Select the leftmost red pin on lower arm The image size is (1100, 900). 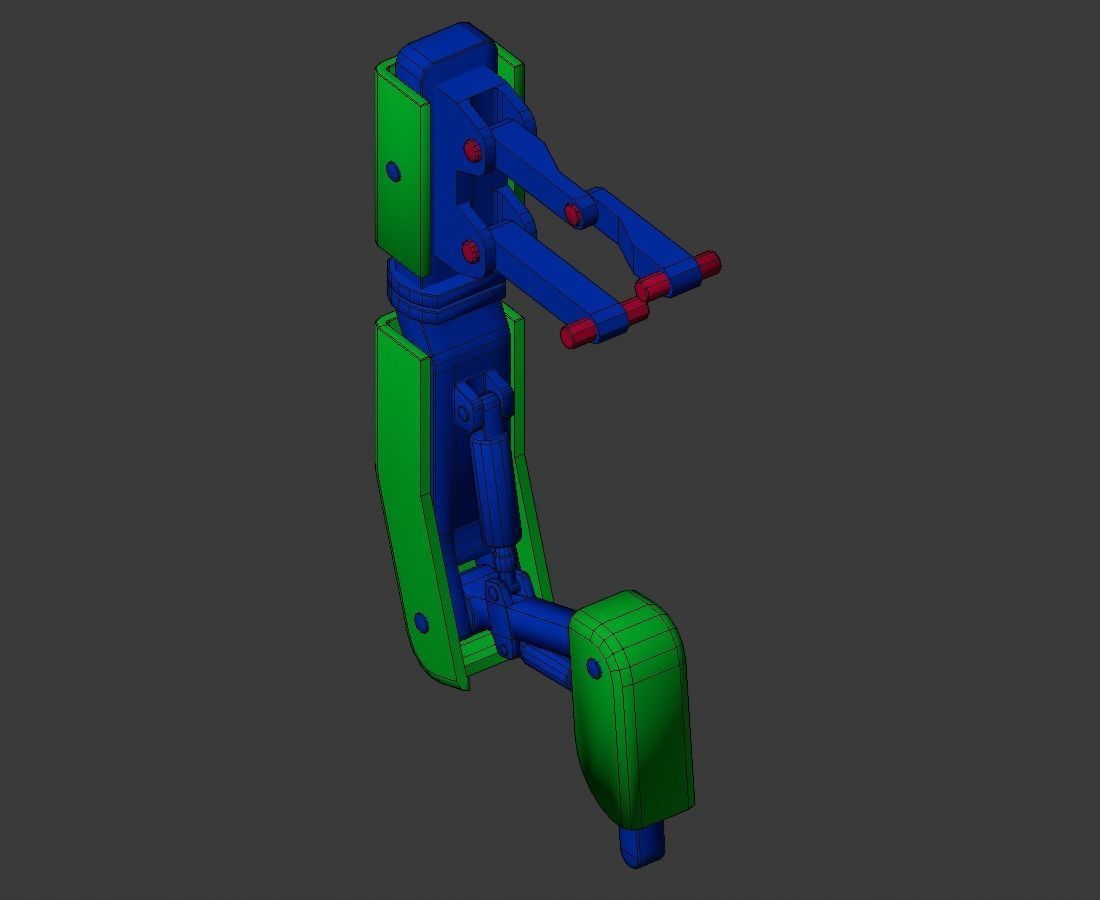click(x=578, y=334)
